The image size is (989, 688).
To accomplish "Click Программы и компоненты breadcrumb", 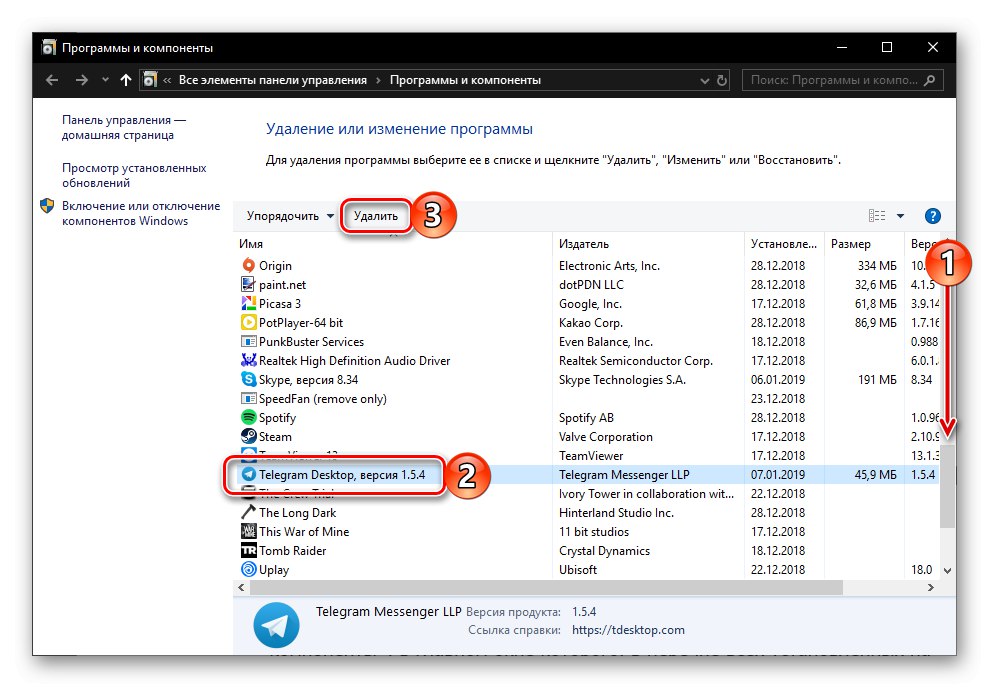I will (465, 80).
